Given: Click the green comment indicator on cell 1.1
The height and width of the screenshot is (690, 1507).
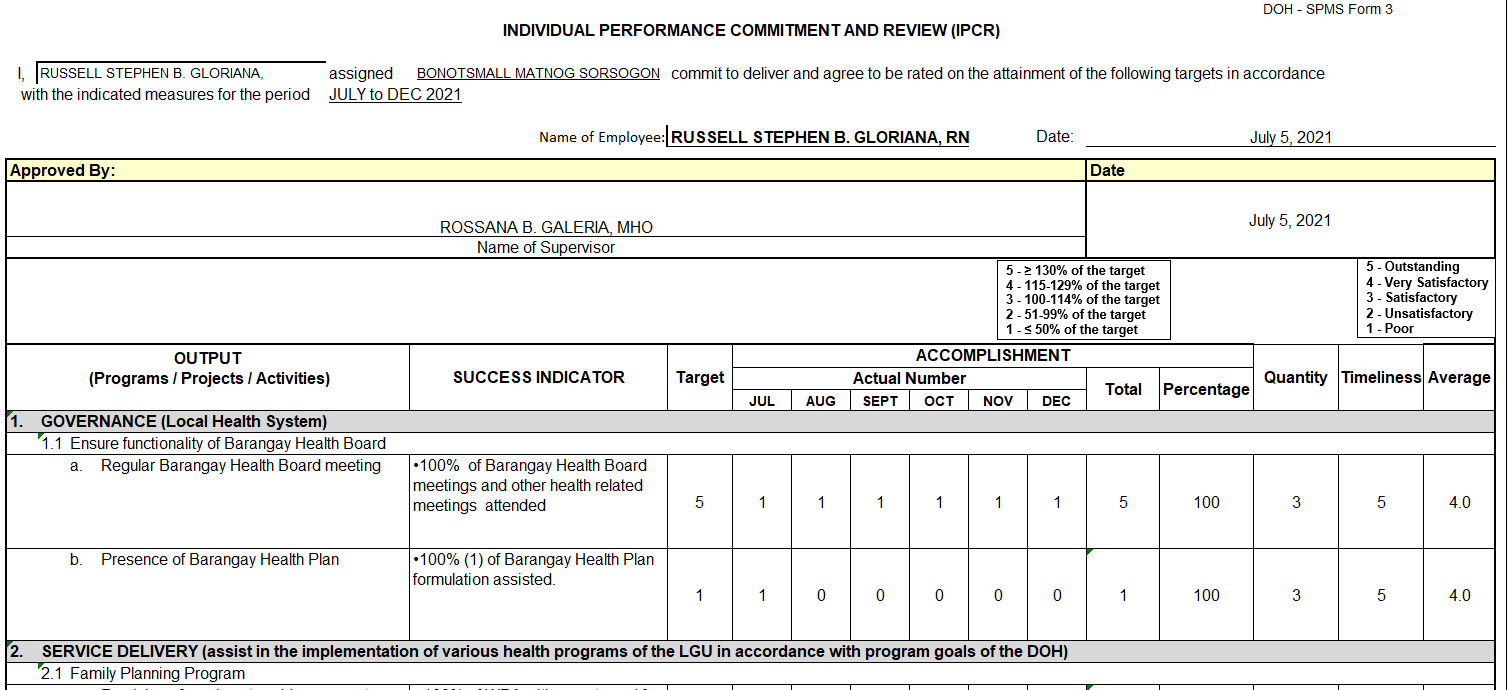Looking at the screenshot, I should click(x=39, y=437).
